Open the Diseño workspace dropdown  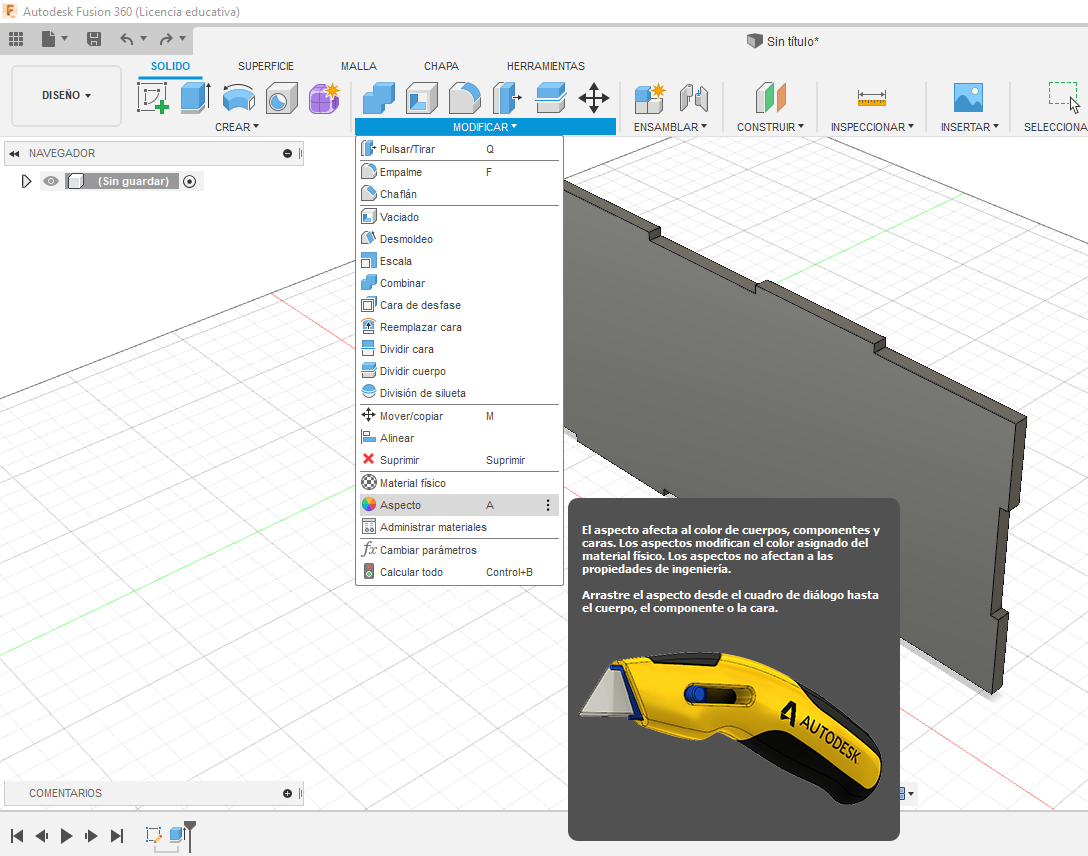tap(67, 95)
